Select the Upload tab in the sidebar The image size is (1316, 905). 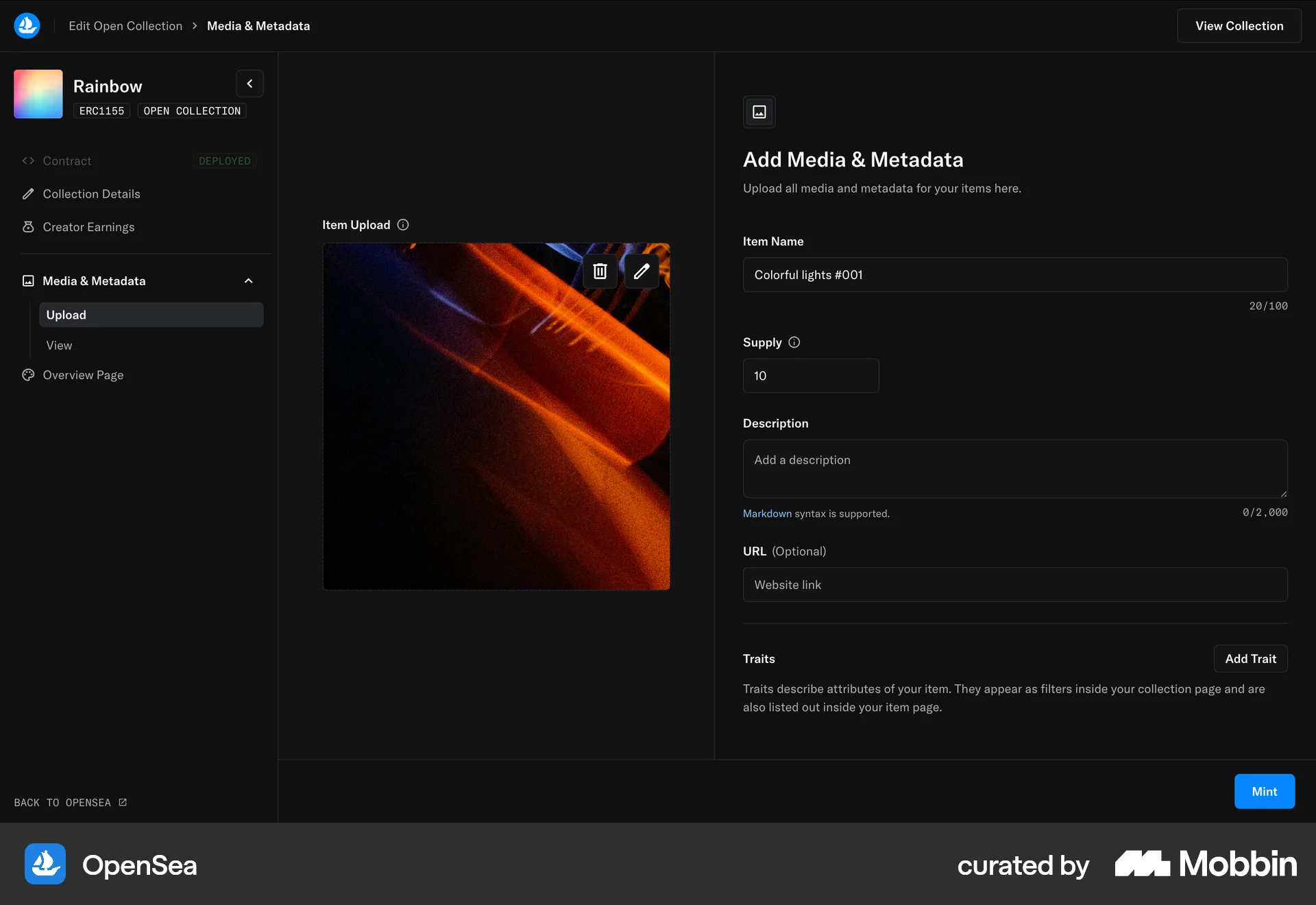pyautogui.click(x=66, y=315)
